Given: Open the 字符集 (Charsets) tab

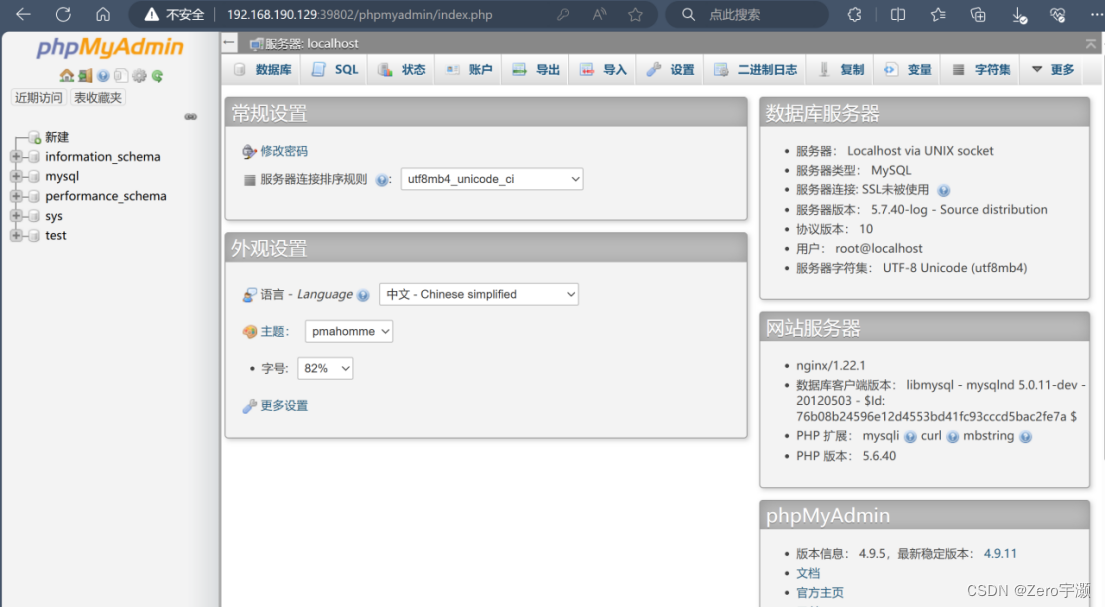Looking at the screenshot, I should coord(981,69).
